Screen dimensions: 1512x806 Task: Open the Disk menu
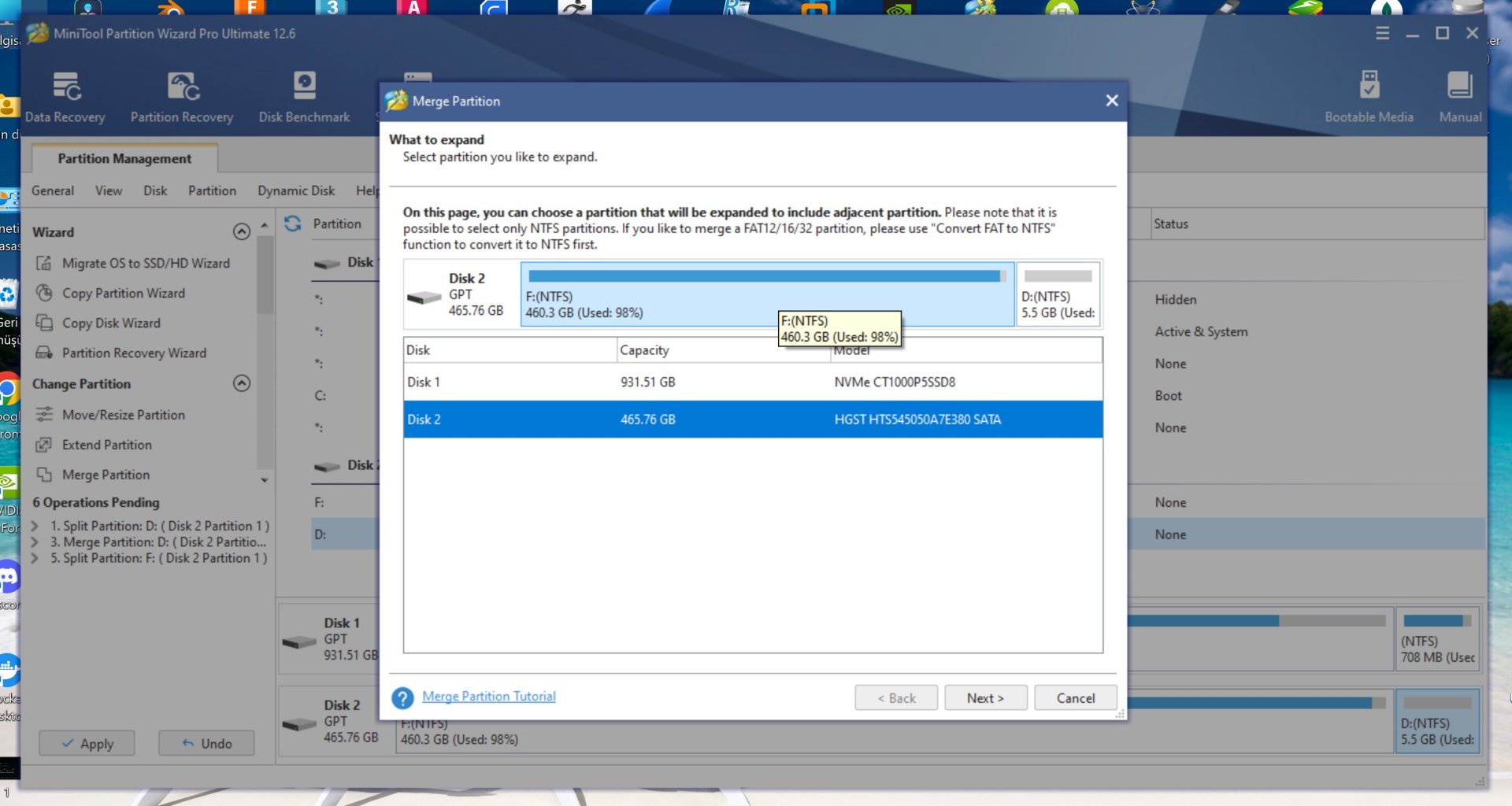point(155,190)
